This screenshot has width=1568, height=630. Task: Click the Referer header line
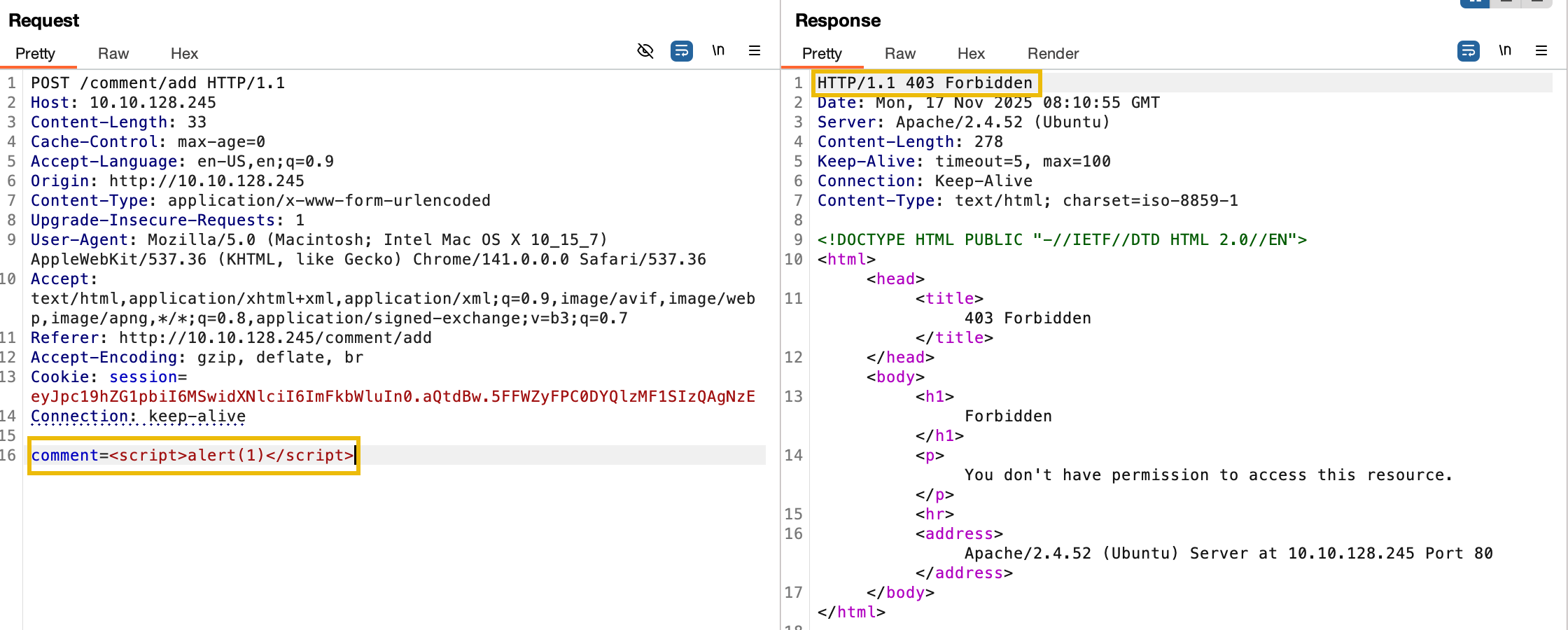pos(231,337)
